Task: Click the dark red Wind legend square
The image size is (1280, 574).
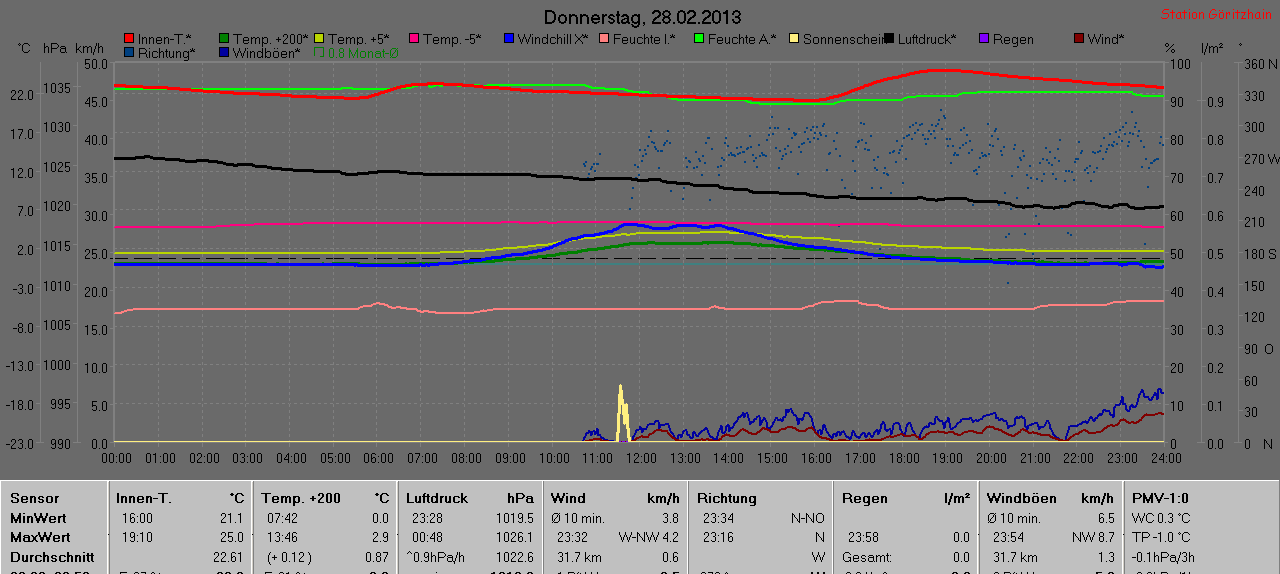Action: coord(1078,39)
